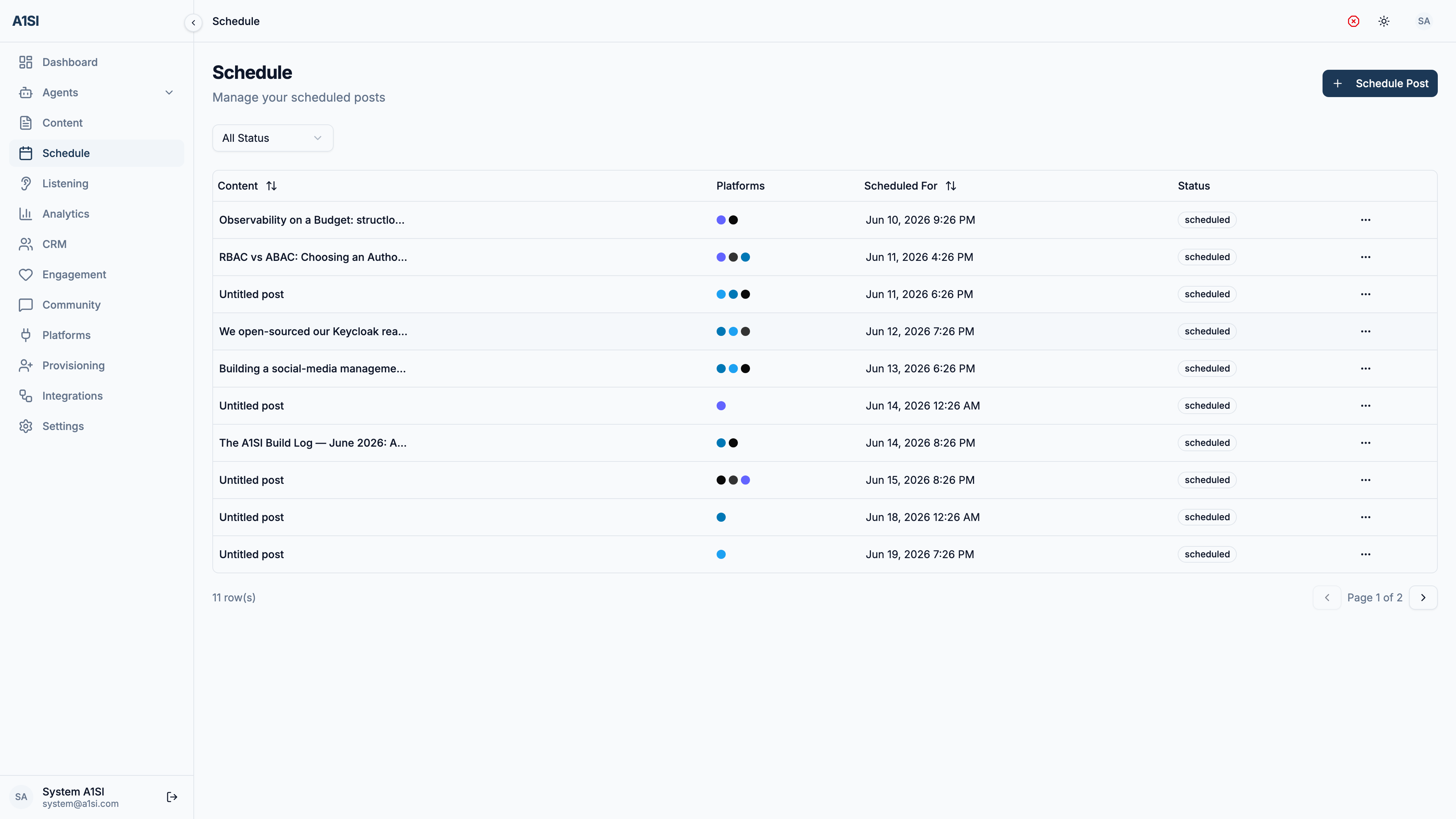Click the Agents robot icon

coord(25,93)
